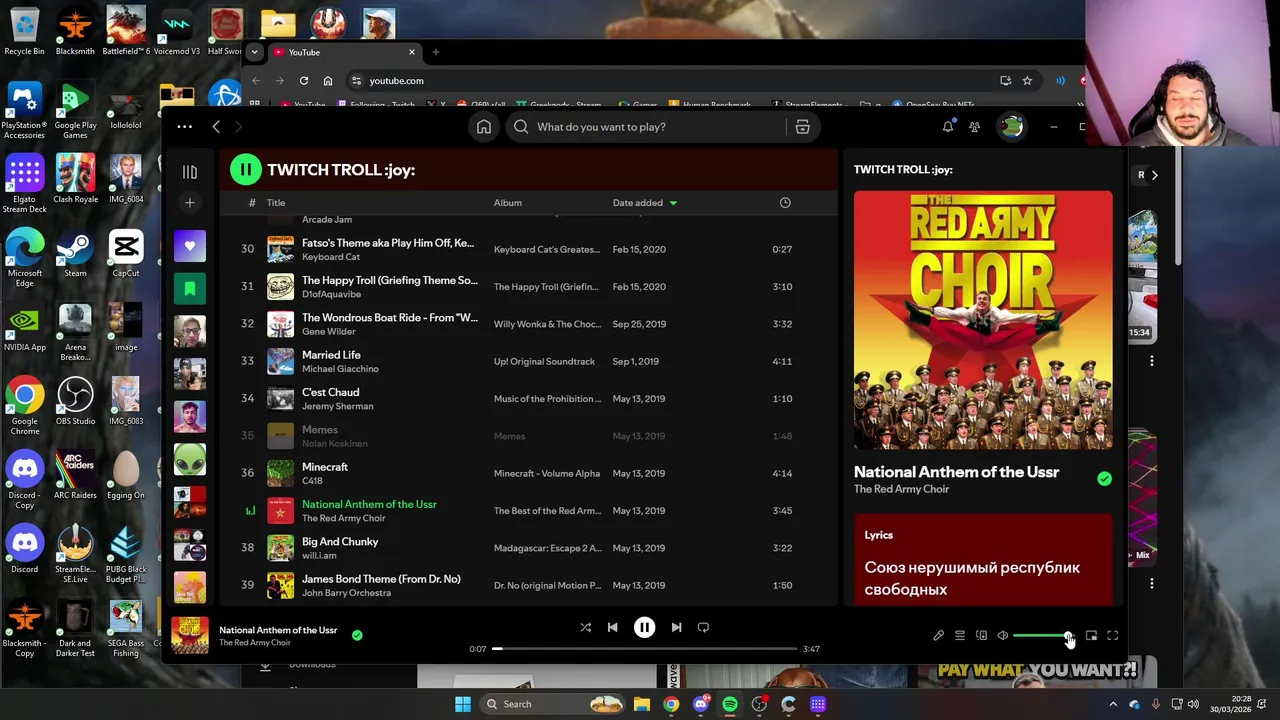Screen dimensions: 1280x720
Task: Toggle the lyrics microphone icon
Action: [x=938, y=636]
